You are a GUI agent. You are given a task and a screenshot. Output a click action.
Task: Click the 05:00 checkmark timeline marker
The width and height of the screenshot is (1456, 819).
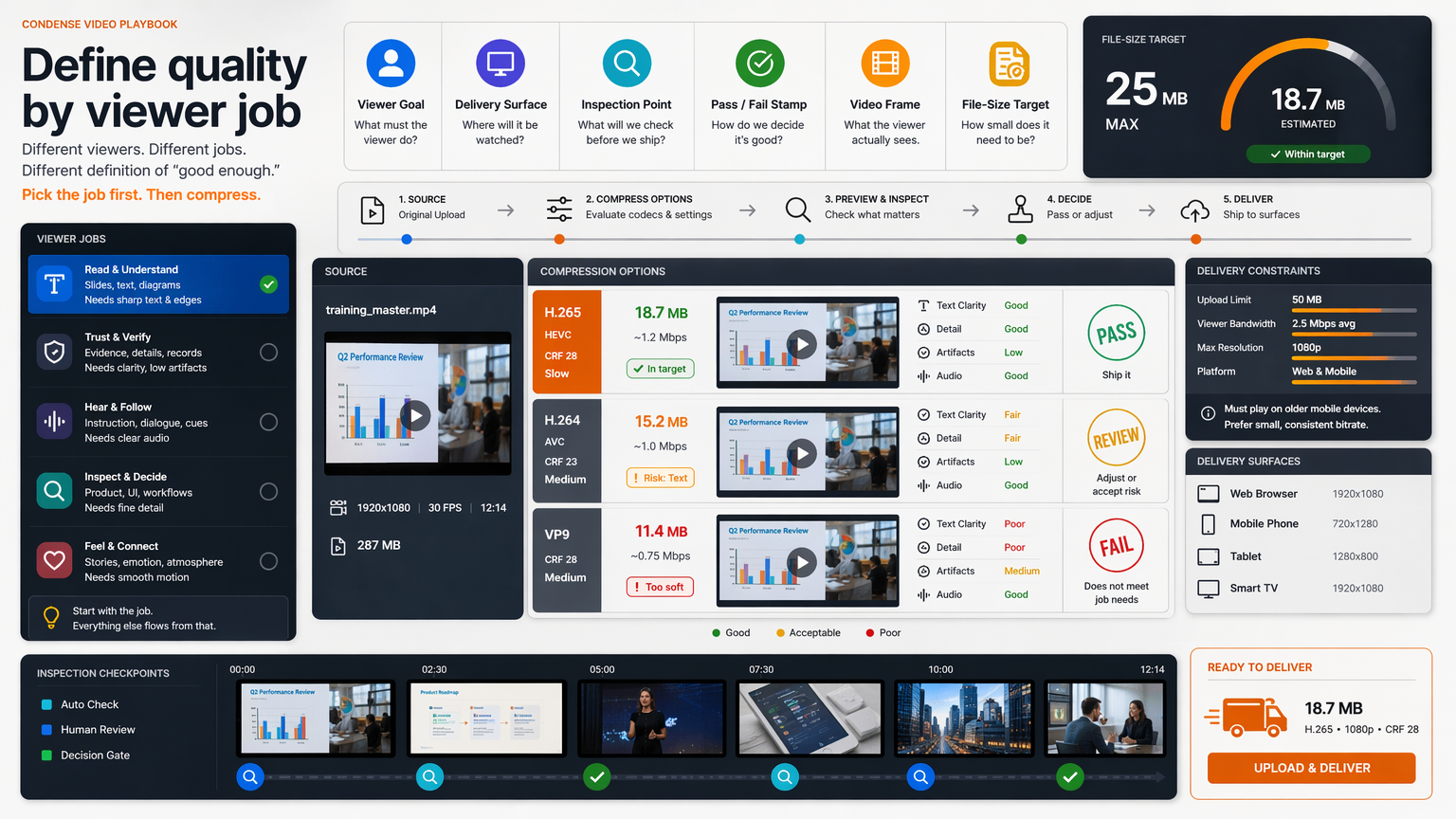coord(596,777)
